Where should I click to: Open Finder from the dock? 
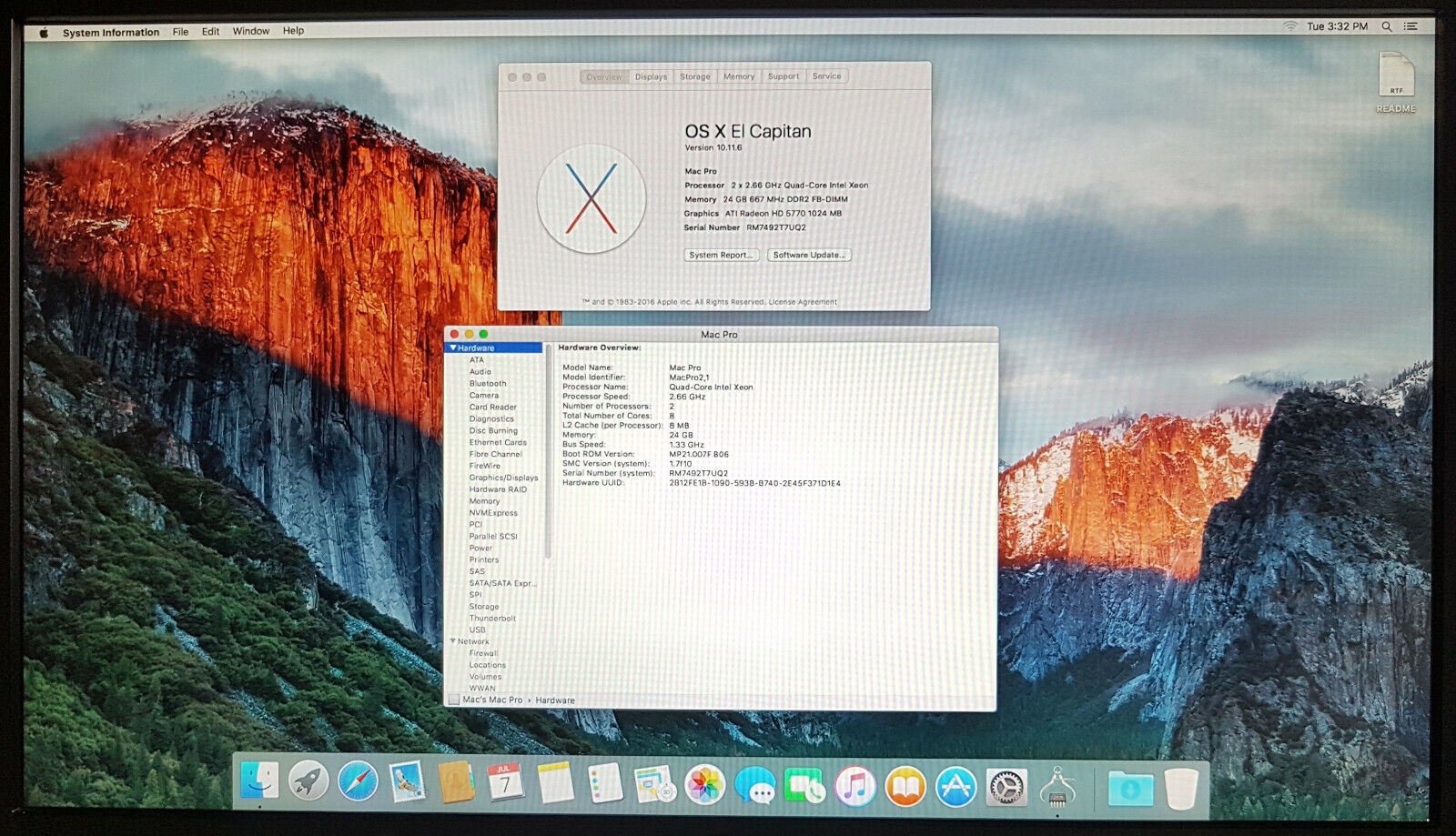(x=260, y=781)
